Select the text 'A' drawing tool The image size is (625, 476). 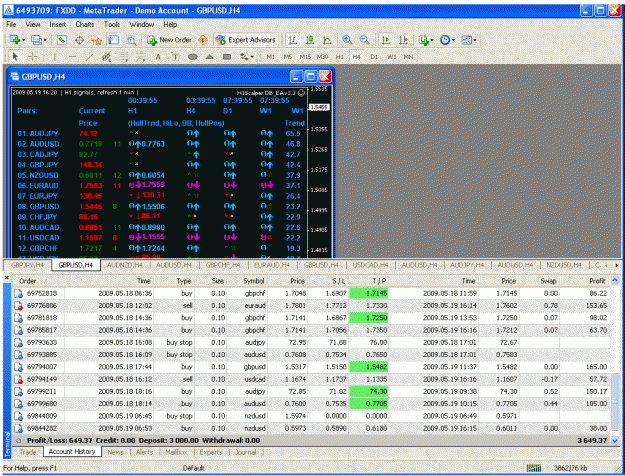point(158,57)
